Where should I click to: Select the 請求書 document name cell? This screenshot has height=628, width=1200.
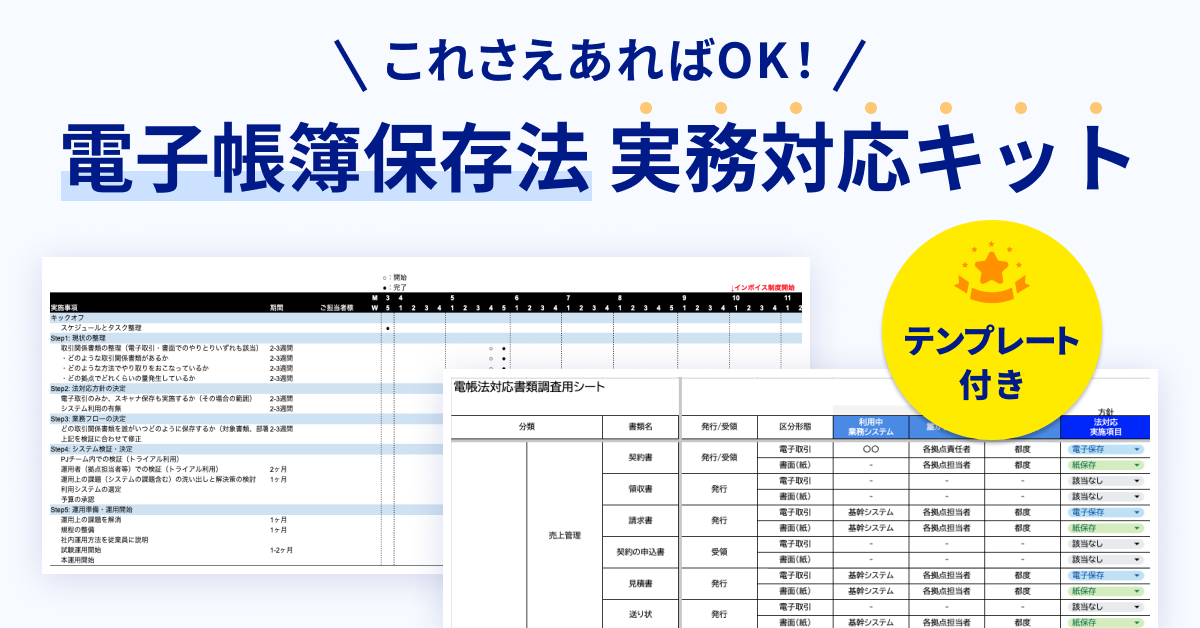(x=640, y=520)
